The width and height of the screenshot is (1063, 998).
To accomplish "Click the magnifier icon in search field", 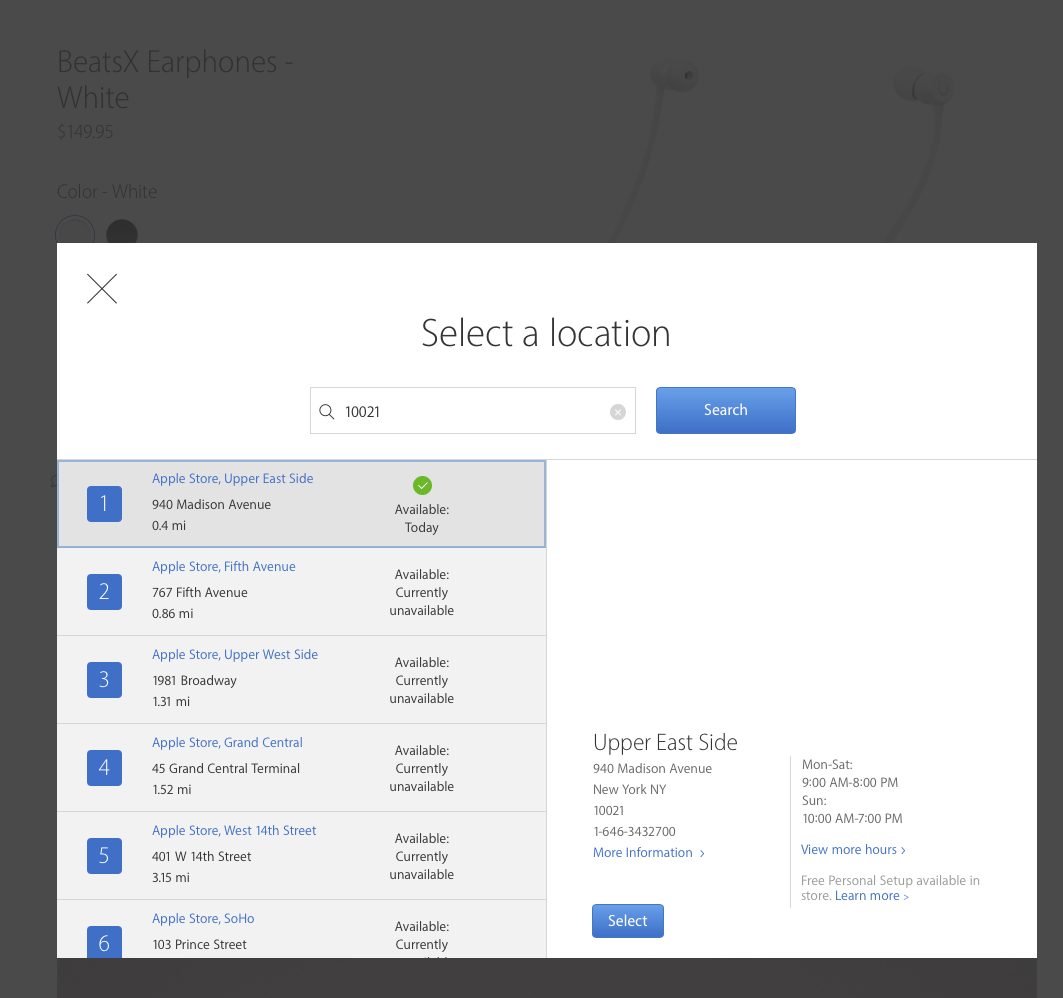I will click(x=327, y=412).
